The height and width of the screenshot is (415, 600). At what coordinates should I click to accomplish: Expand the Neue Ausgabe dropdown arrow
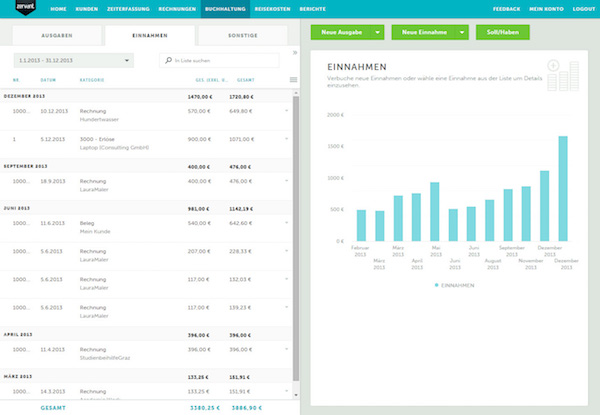point(378,32)
